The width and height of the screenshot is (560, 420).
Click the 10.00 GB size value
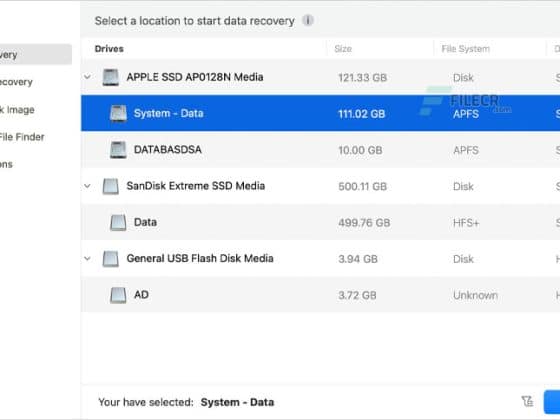pyautogui.click(x=360, y=150)
